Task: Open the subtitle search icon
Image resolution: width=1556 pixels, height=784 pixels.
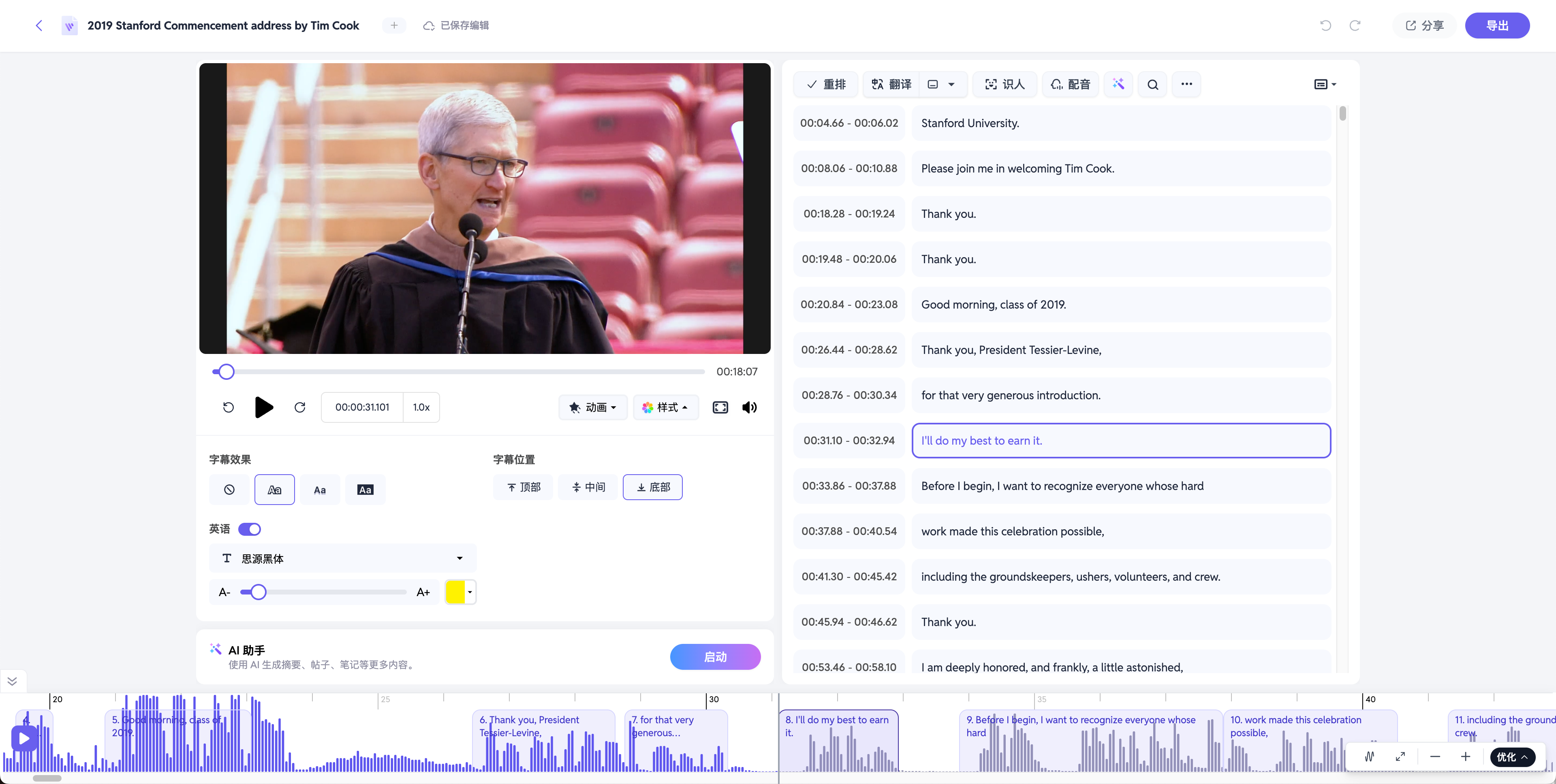Action: coord(1152,85)
